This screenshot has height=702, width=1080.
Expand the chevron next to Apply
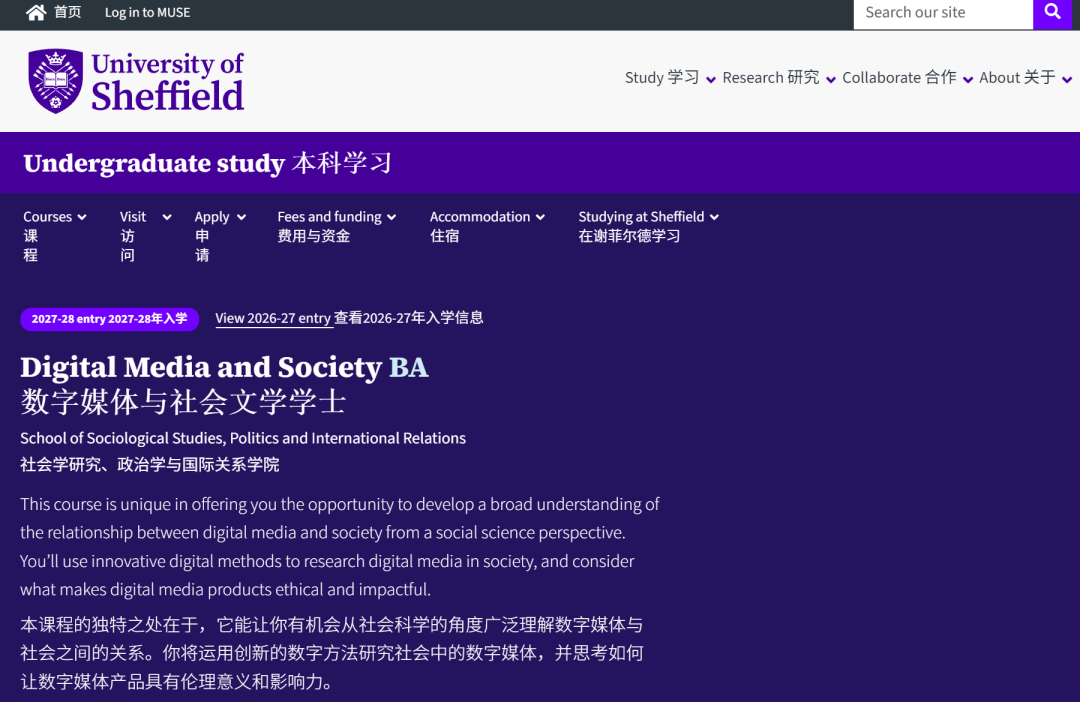[x=241, y=218]
